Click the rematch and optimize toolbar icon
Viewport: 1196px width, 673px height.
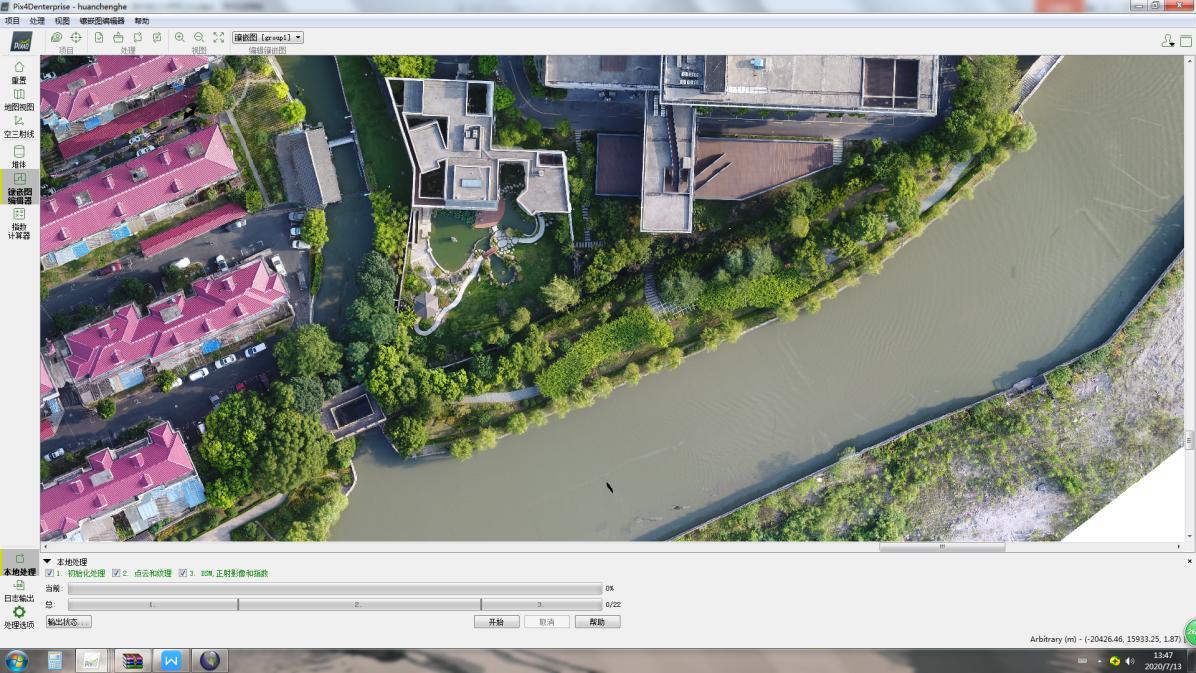click(x=157, y=37)
